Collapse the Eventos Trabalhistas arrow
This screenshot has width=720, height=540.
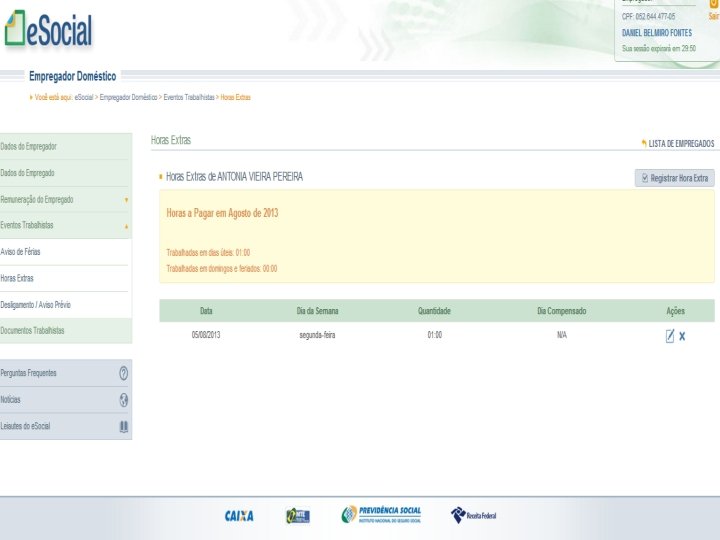[x=126, y=226]
